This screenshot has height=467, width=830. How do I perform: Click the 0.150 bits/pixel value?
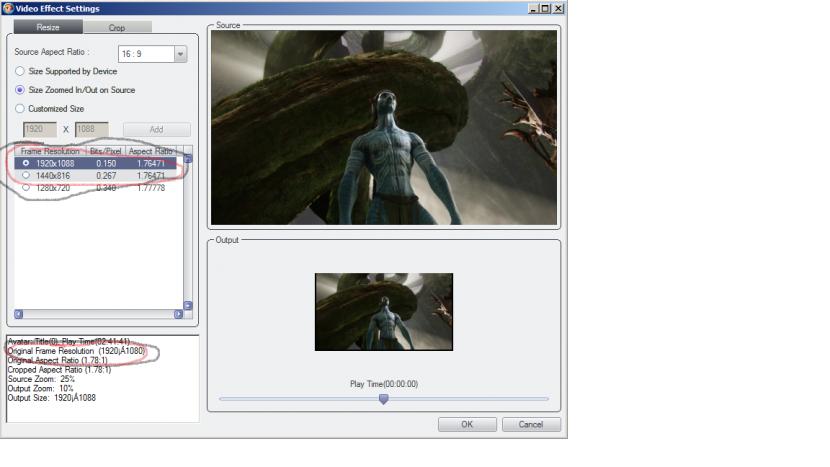(x=106, y=164)
